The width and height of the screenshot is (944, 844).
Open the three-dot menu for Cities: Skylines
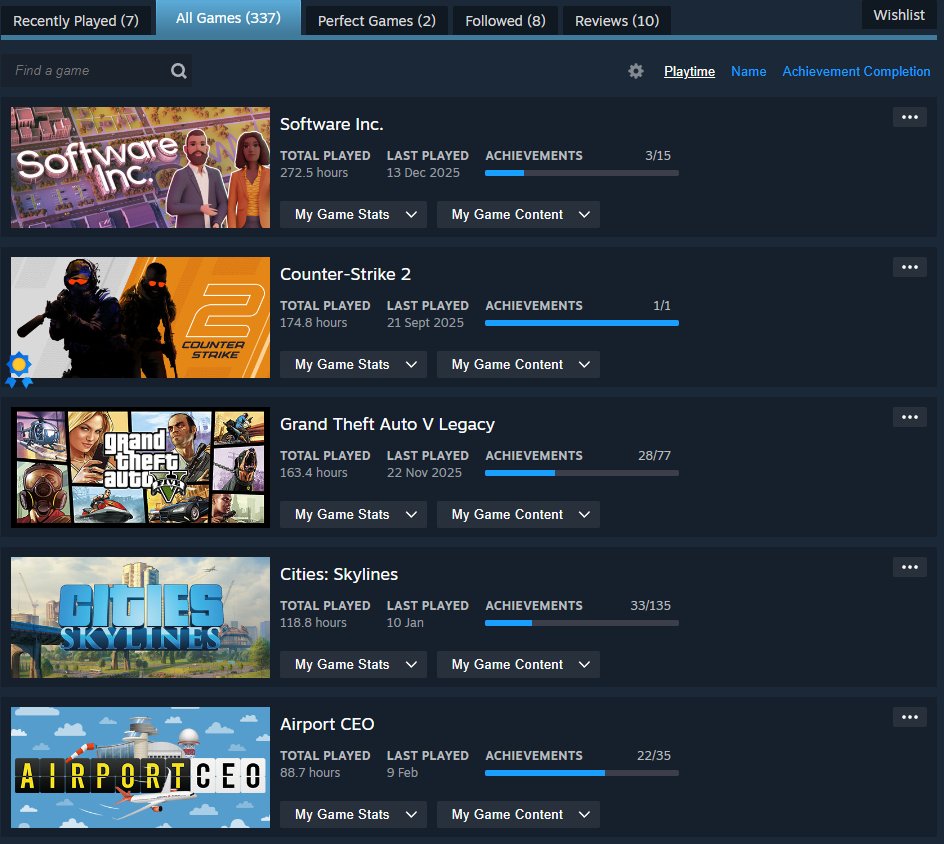click(910, 566)
